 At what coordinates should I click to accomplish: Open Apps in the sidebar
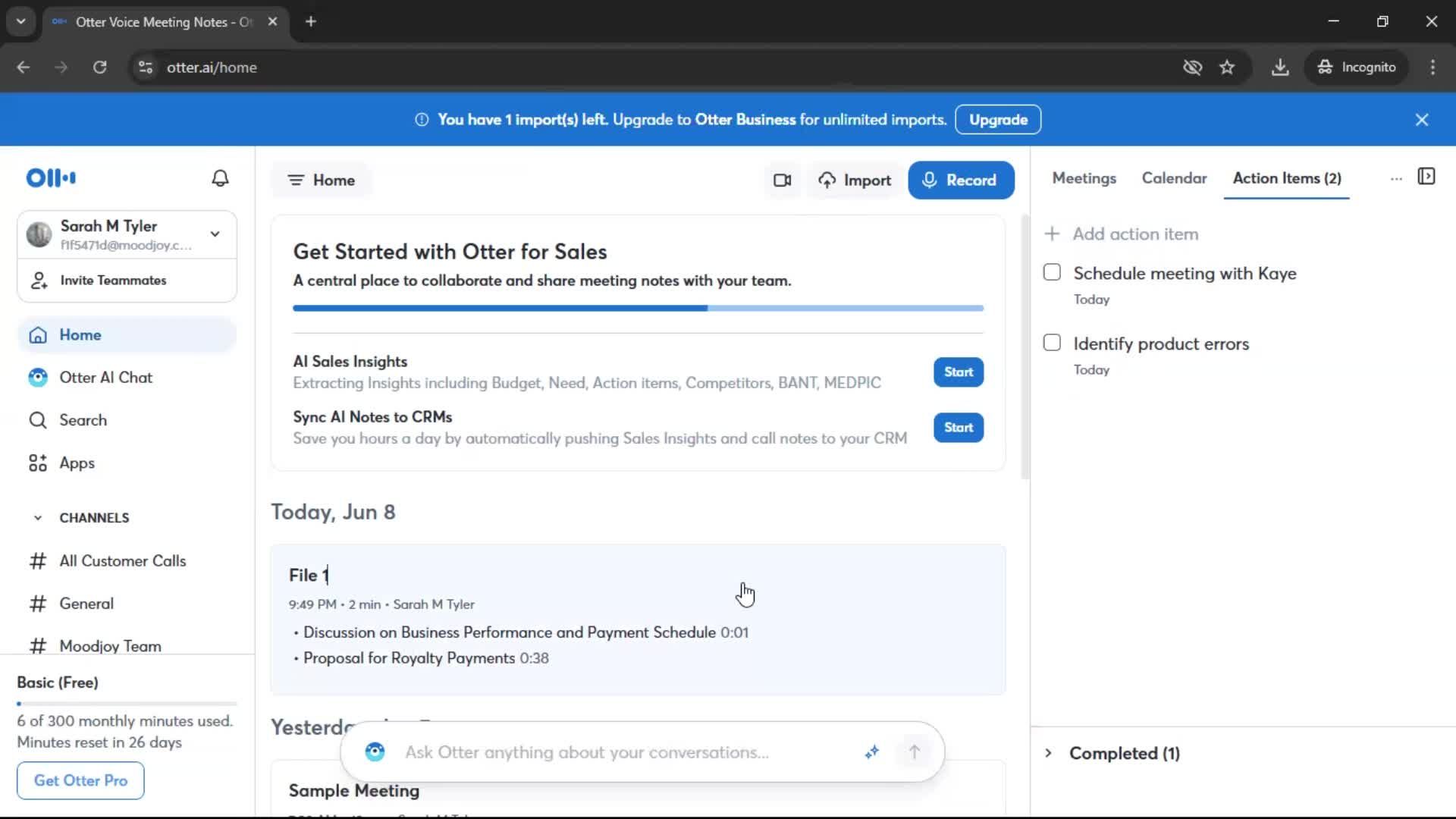coord(127,463)
